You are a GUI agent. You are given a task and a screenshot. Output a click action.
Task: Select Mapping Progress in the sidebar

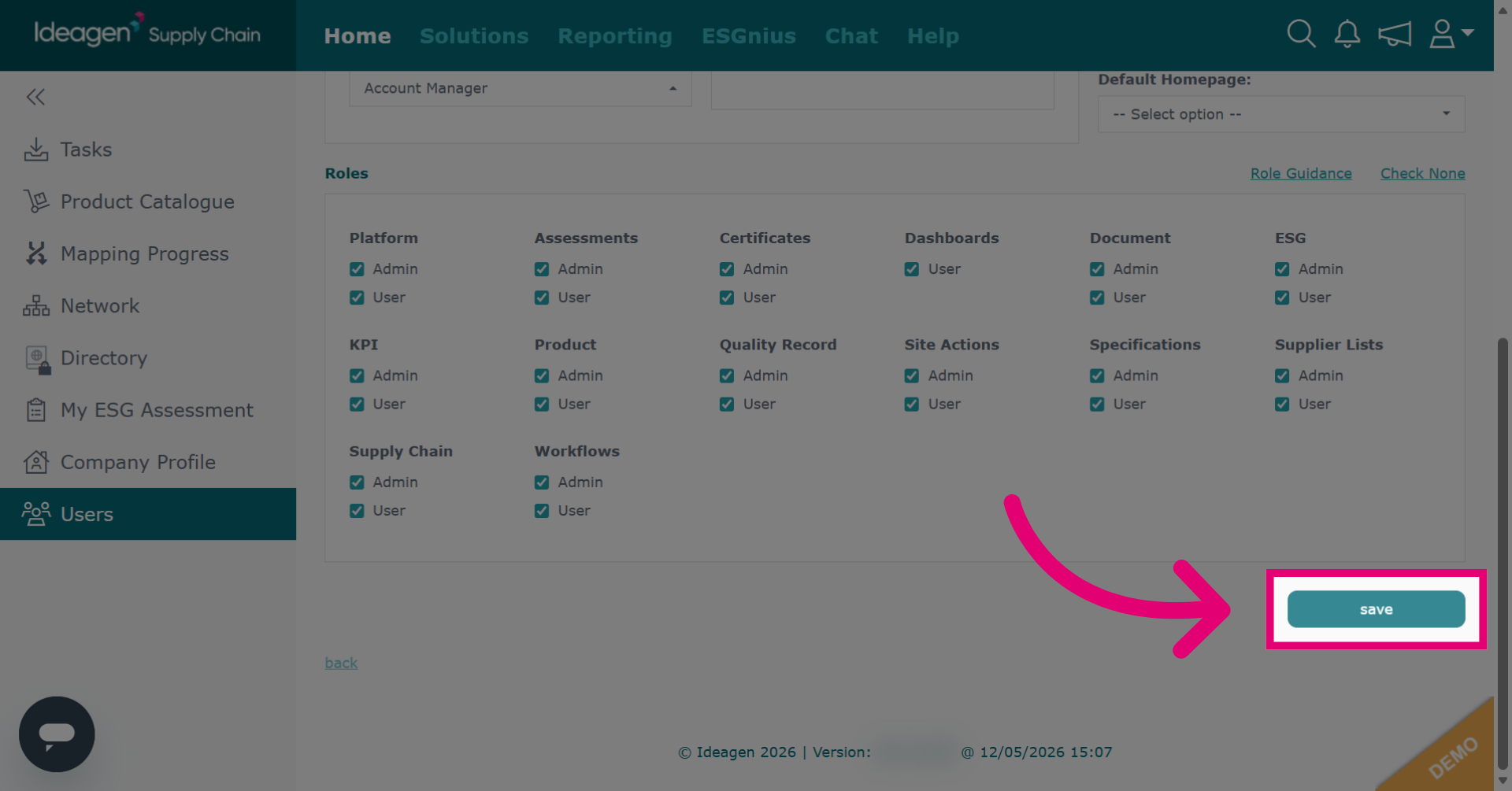148,253
